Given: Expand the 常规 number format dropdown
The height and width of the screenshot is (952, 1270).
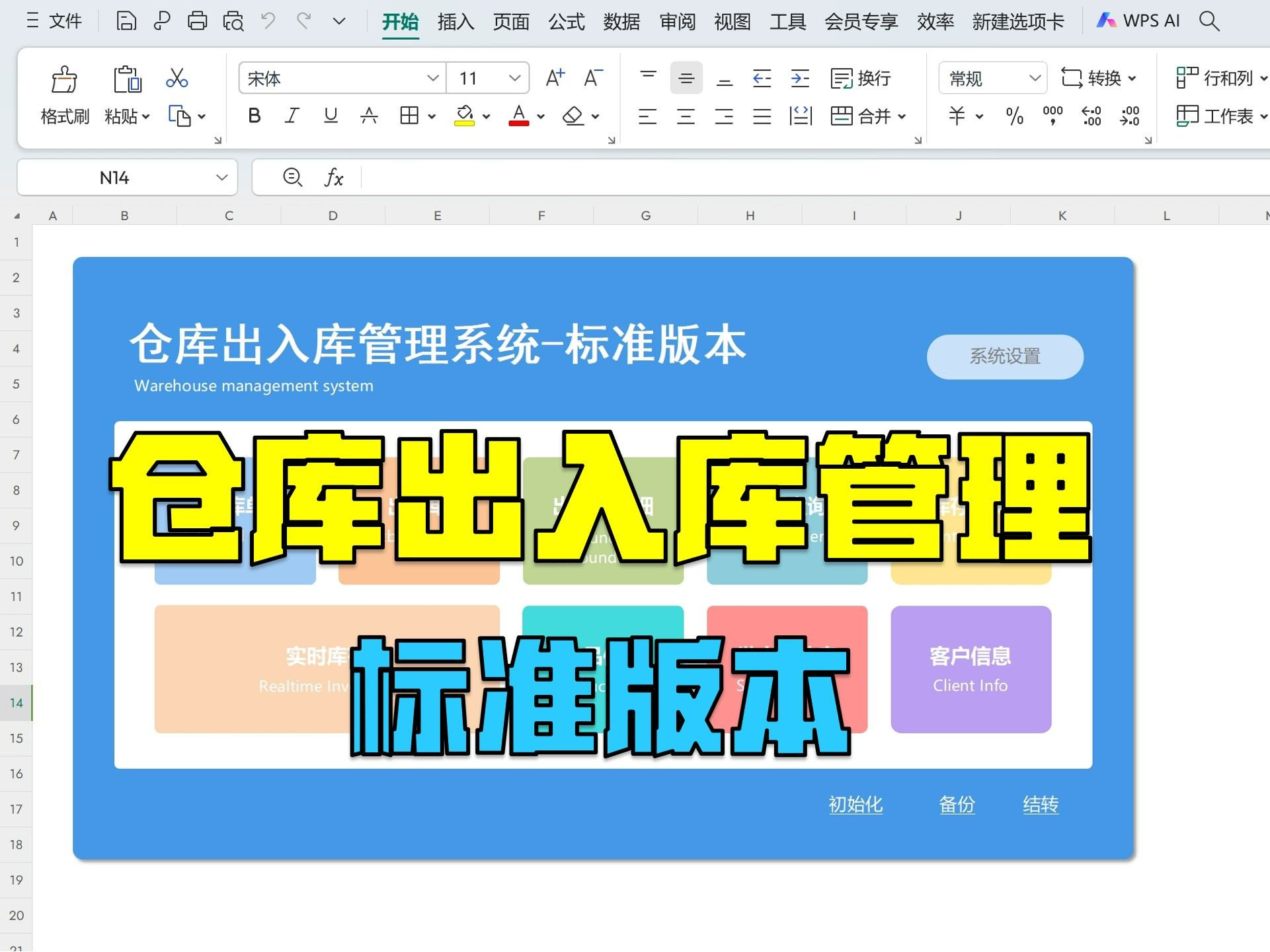Looking at the screenshot, I should [x=1035, y=78].
